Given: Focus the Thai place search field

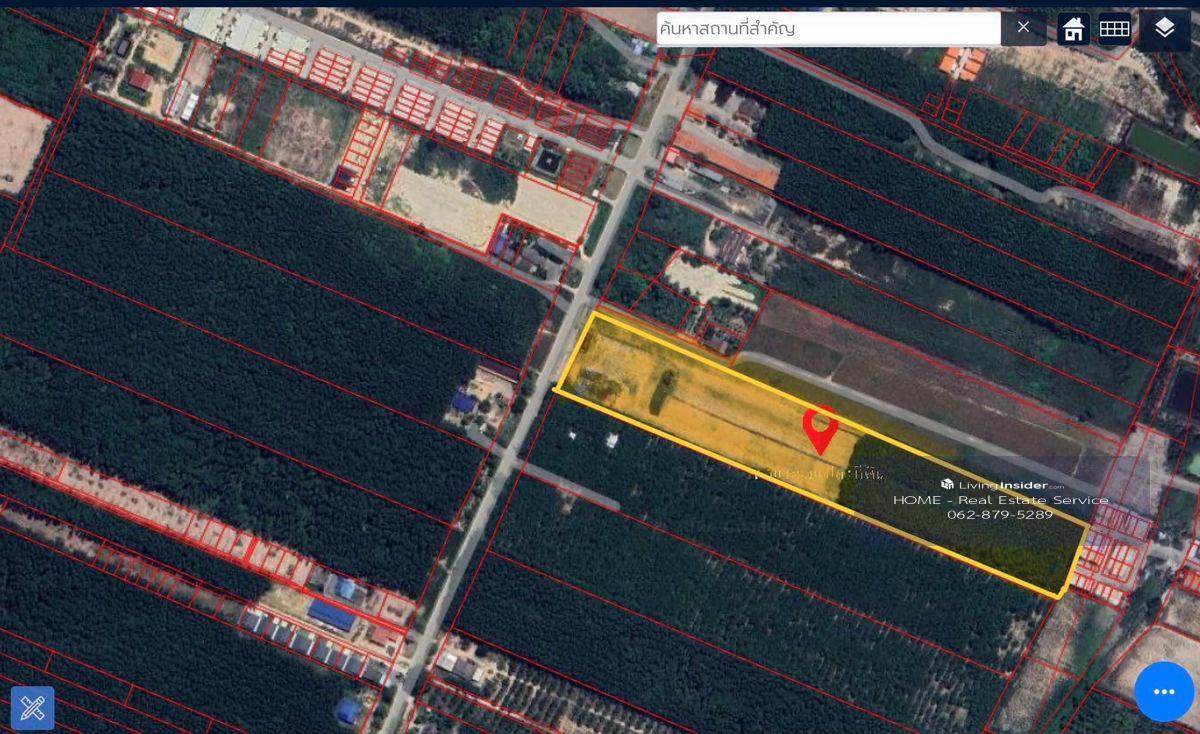Looking at the screenshot, I should click(828, 28).
